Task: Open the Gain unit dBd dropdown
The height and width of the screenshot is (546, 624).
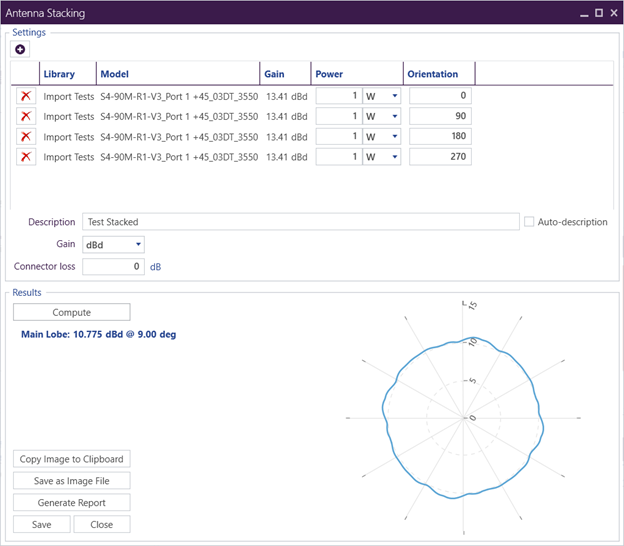Action: pyautogui.click(x=113, y=244)
